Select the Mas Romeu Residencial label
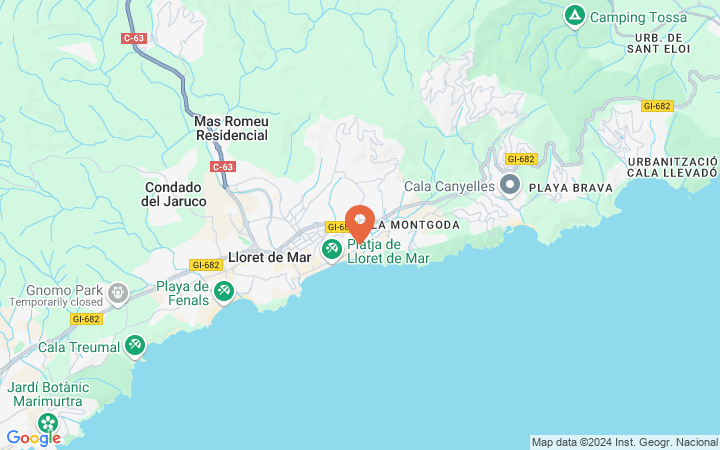The image size is (720, 450). click(x=231, y=128)
